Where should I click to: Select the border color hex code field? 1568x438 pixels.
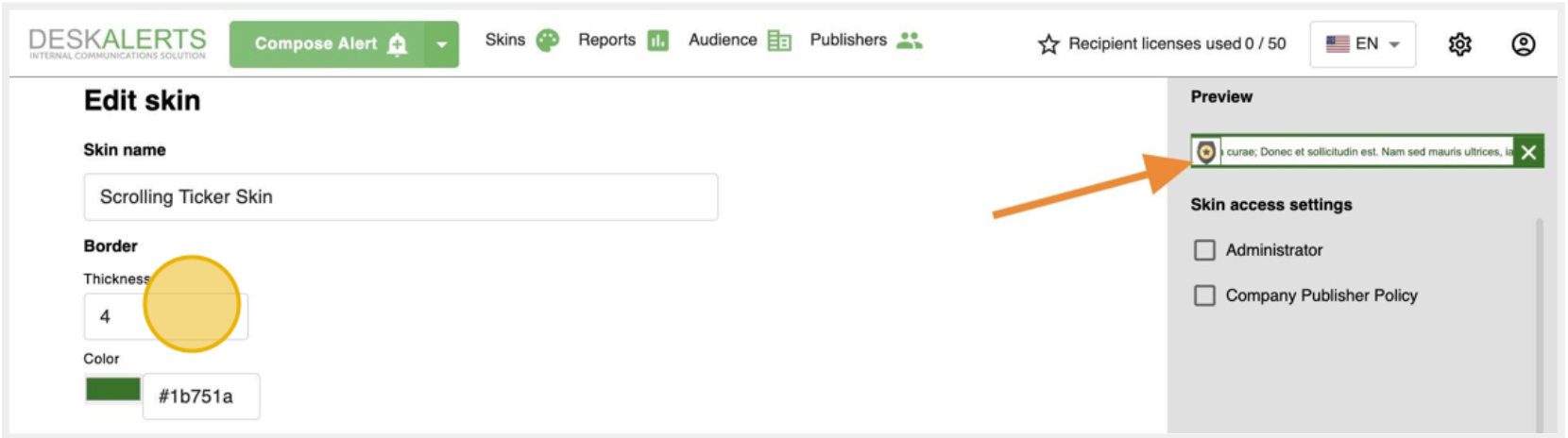(x=200, y=396)
